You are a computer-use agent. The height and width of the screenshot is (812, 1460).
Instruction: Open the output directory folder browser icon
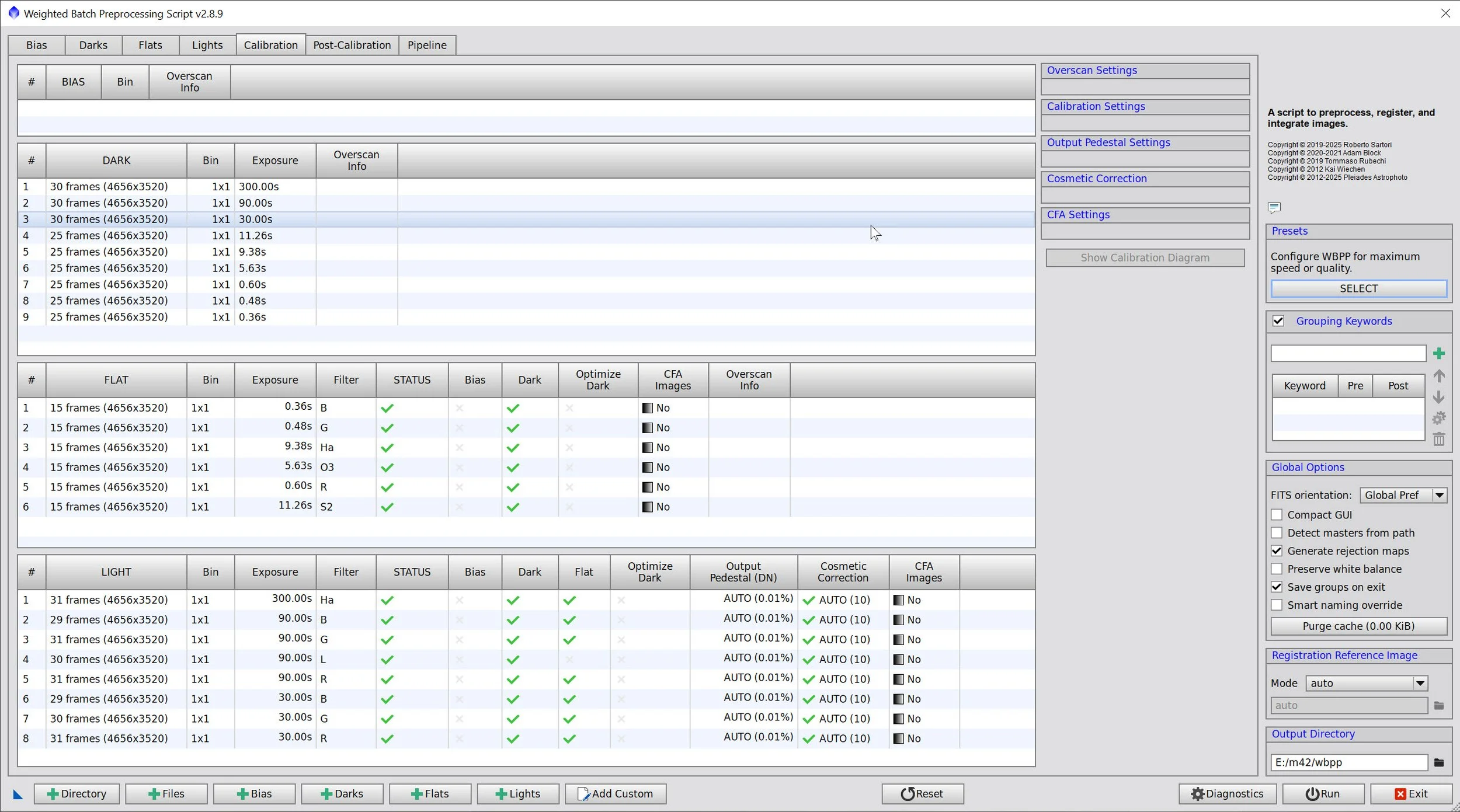coord(1438,762)
